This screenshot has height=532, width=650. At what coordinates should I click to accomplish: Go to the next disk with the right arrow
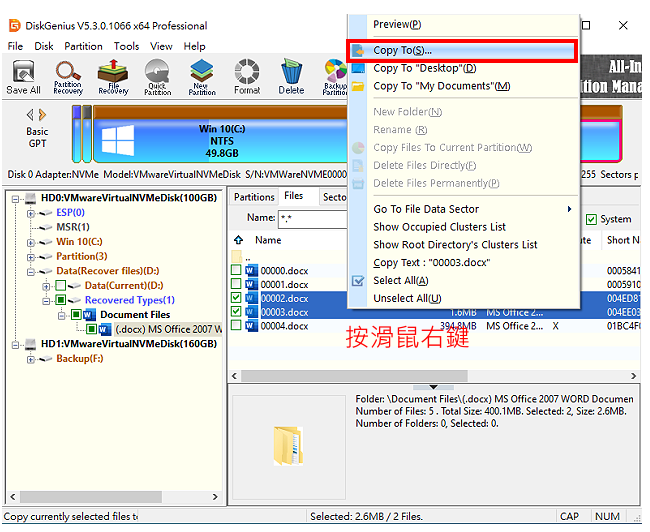[x=42, y=114]
